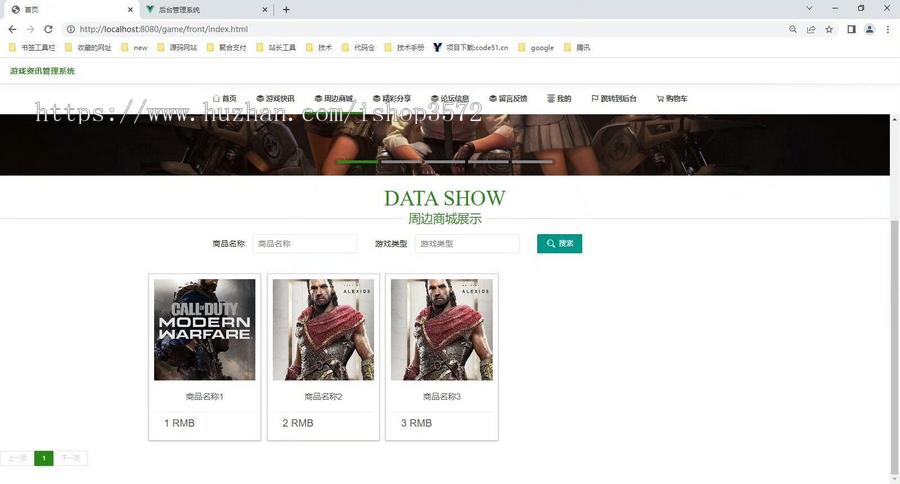View site information icon in address bar
Image resolution: width=900 pixels, height=484 pixels.
(x=71, y=29)
